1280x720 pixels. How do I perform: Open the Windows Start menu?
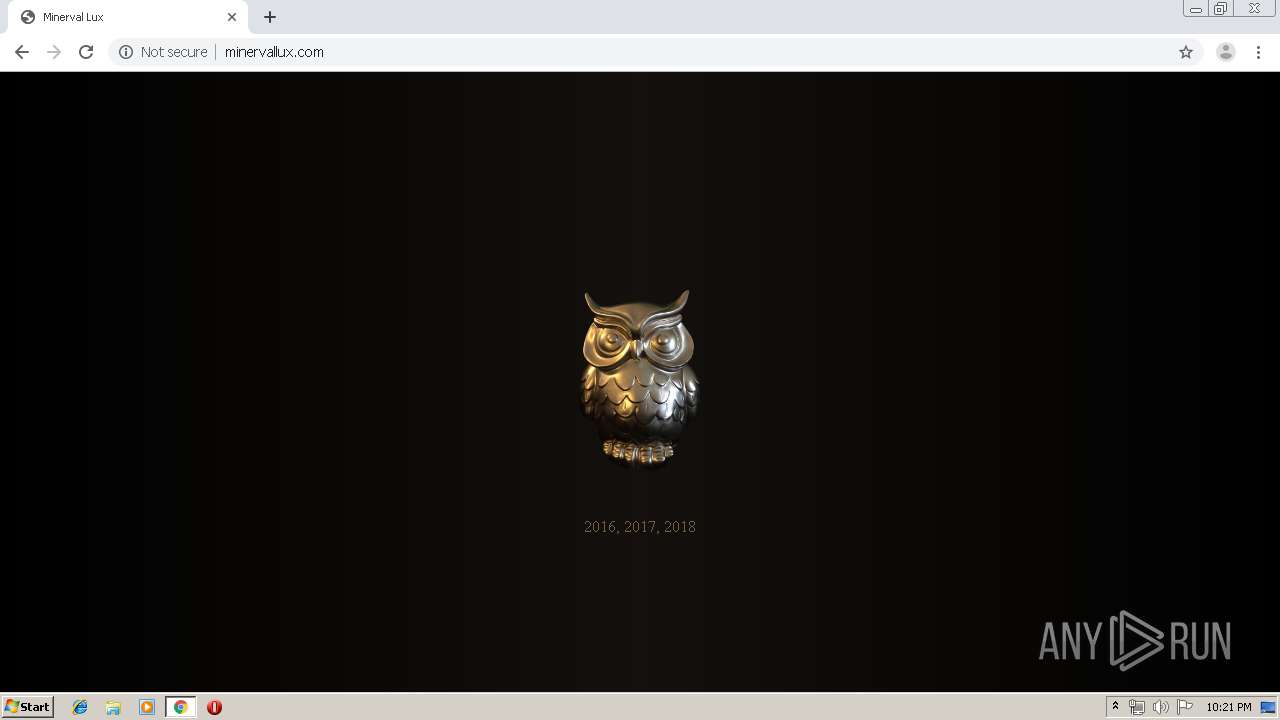coord(28,707)
